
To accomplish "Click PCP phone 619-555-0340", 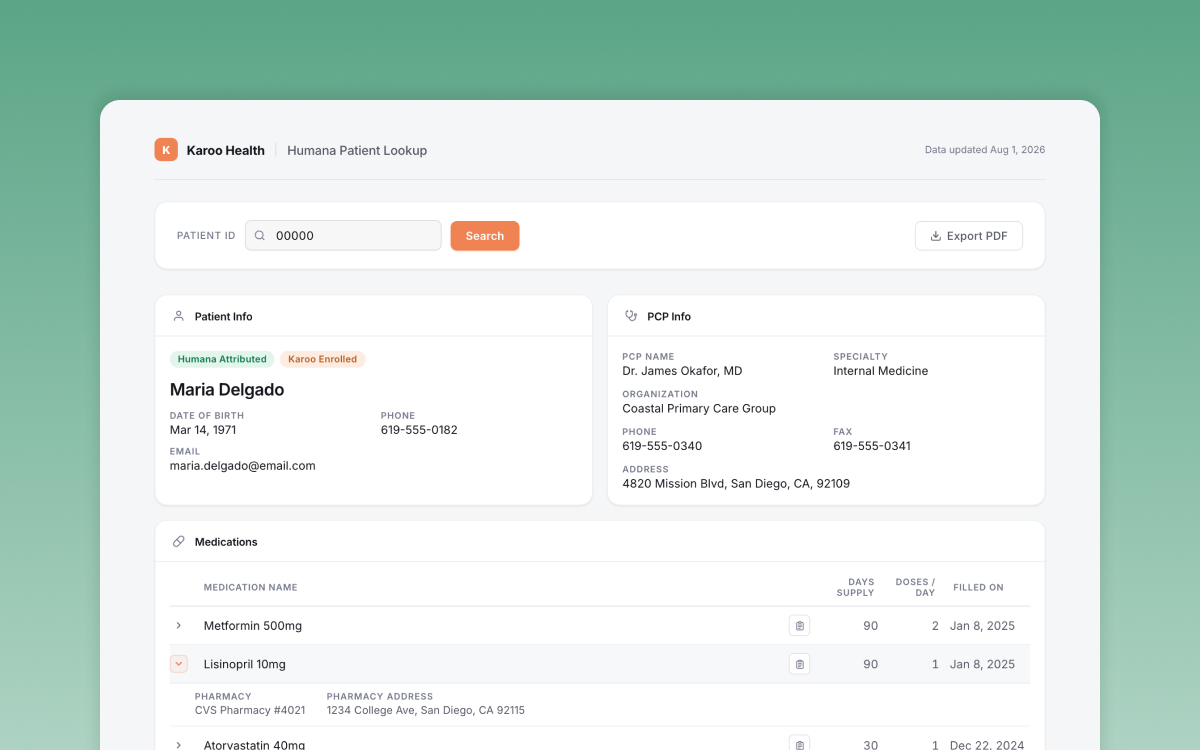I will [x=662, y=446].
